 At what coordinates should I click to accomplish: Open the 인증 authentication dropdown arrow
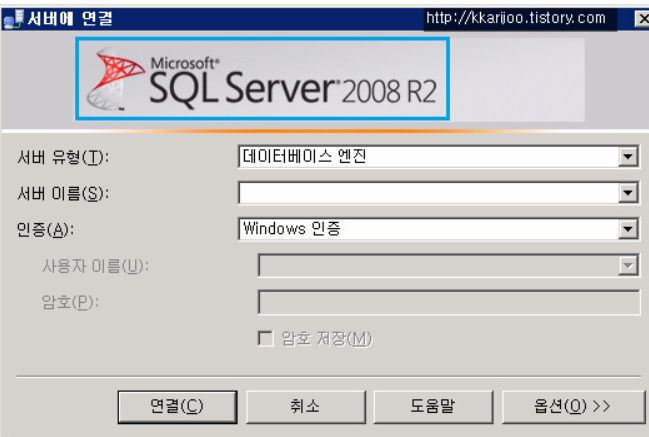pos(628,229)
